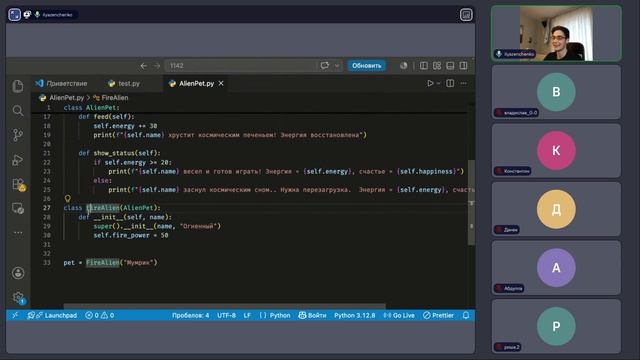
Task: Click the circular icon next to Обновить
Action: click(x=404, y=66)
